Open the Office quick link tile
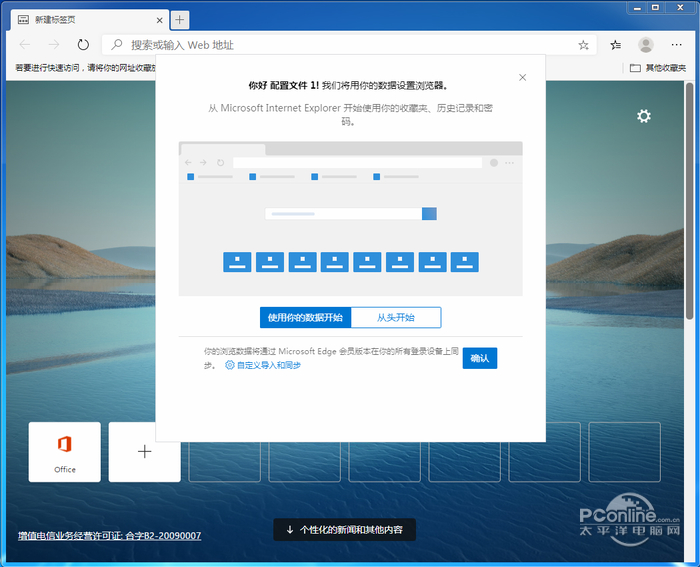 (x=65, y=452)
